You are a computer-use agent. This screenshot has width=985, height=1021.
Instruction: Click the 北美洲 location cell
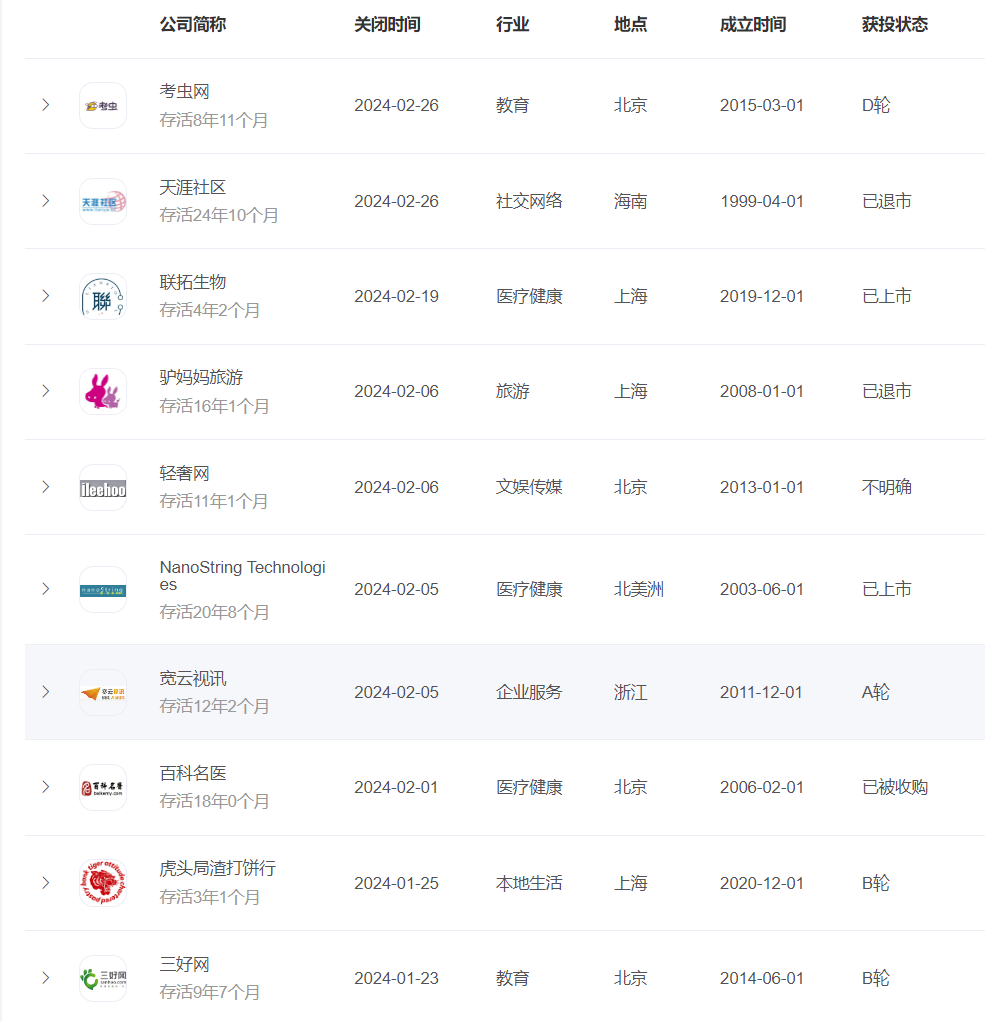click(x=639, y=589)
